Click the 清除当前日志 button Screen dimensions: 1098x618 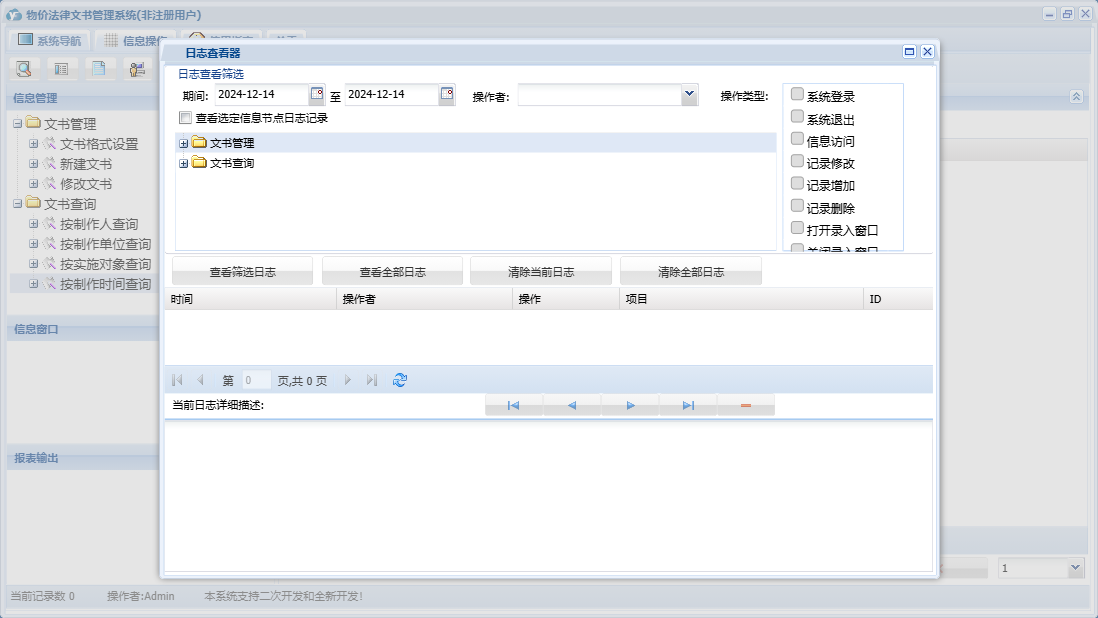541,272
